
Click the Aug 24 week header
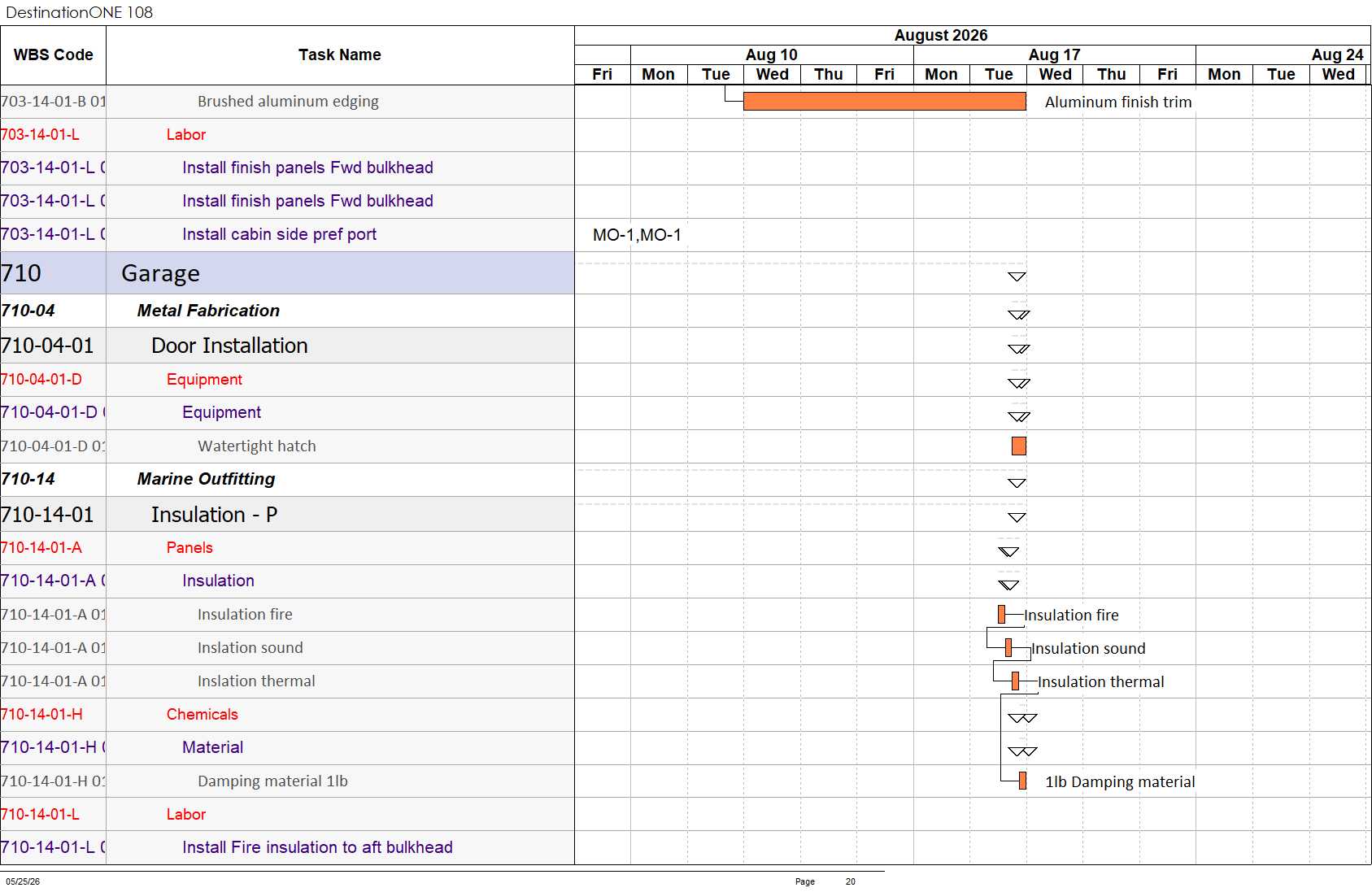tap(1337, 54)
